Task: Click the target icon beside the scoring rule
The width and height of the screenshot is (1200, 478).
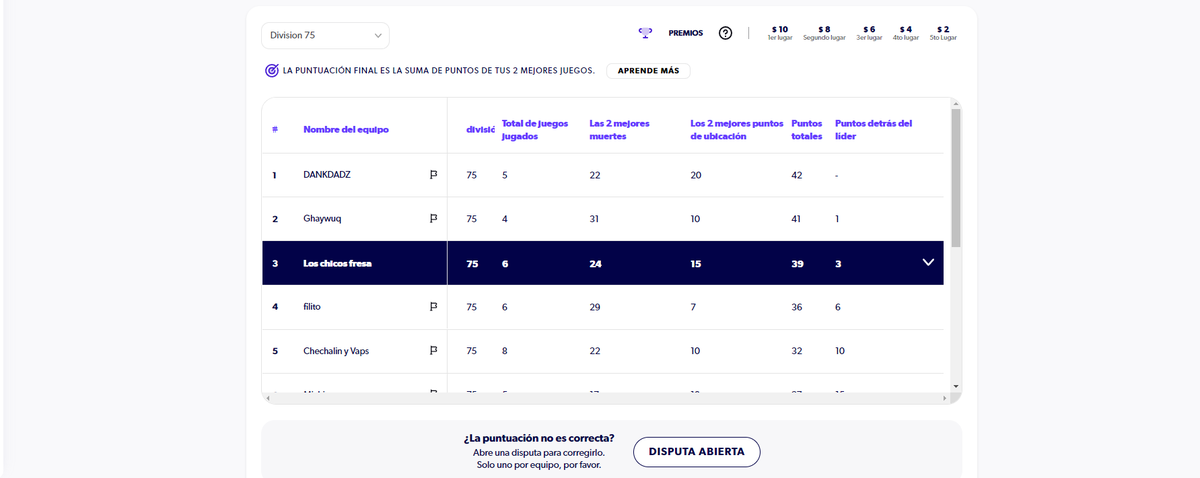Action: click(271, 71)
